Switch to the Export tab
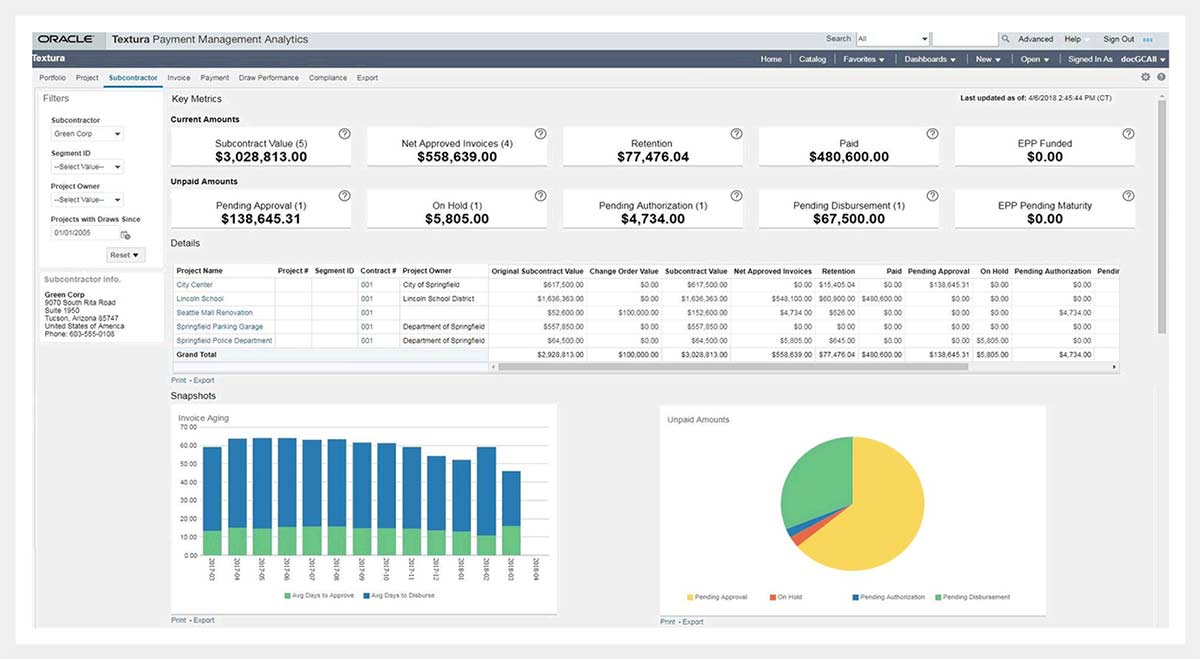The width and height of the screenshot is (1200, 659). 367,78
